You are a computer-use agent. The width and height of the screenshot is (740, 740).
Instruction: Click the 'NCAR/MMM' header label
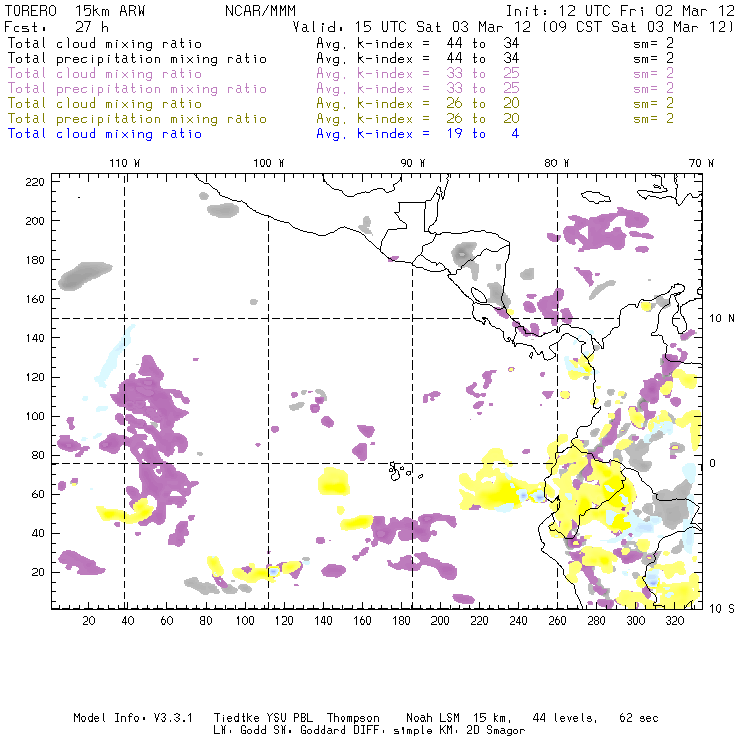261,10
